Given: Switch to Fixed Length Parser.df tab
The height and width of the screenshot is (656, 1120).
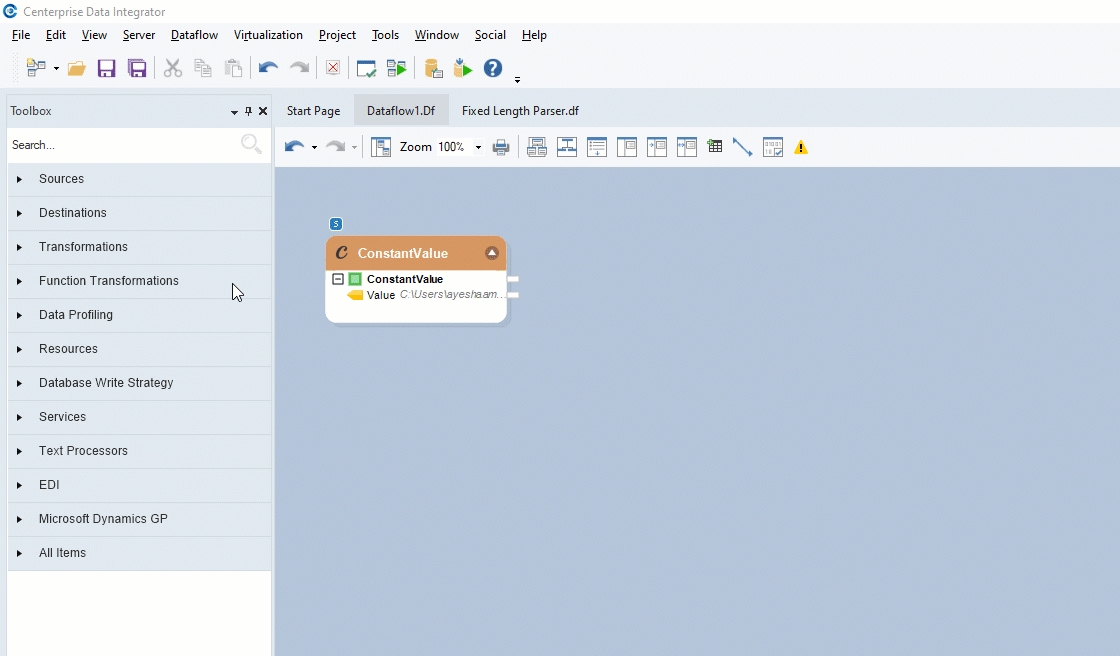Looking at the screenshot, I should 520,111.
